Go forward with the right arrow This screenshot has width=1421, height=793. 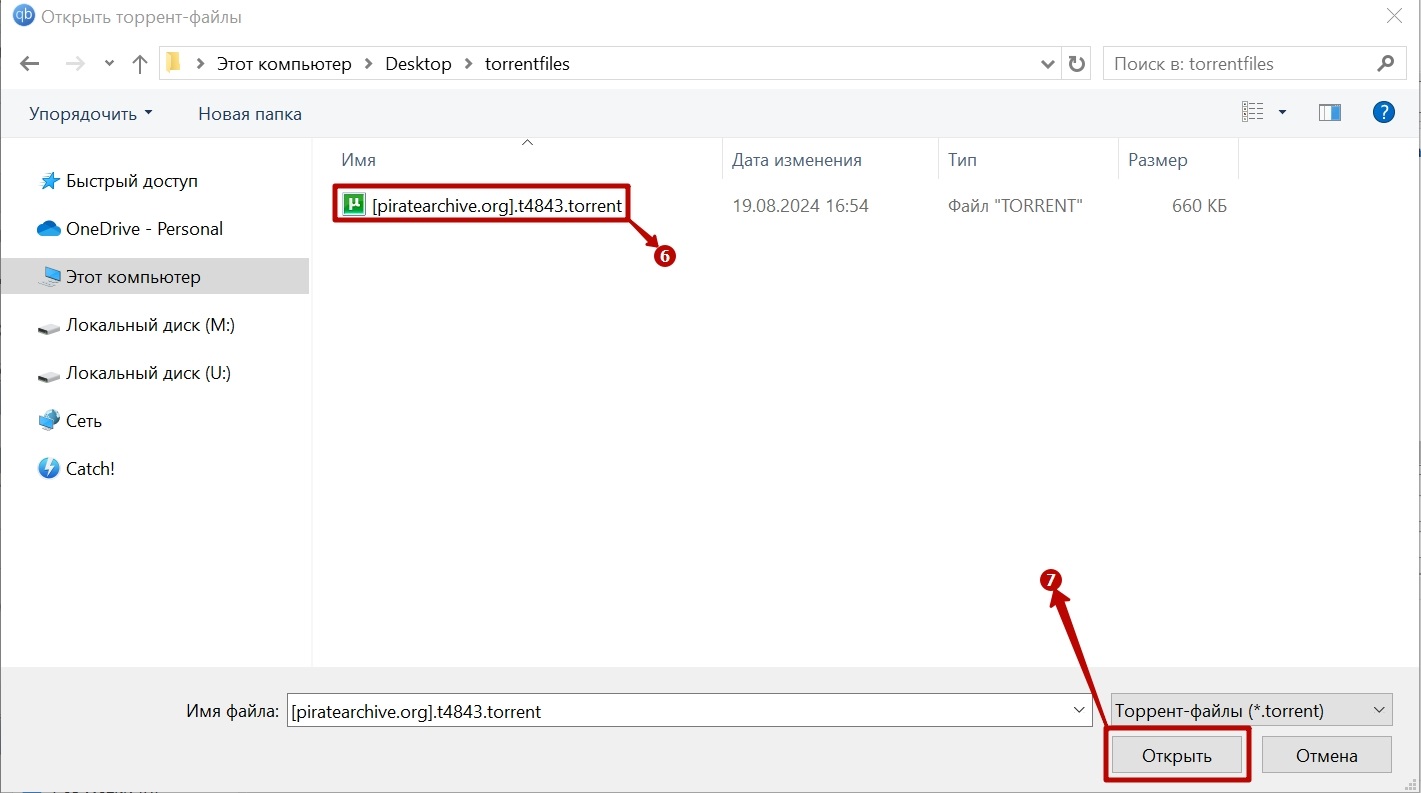(74, 64)
